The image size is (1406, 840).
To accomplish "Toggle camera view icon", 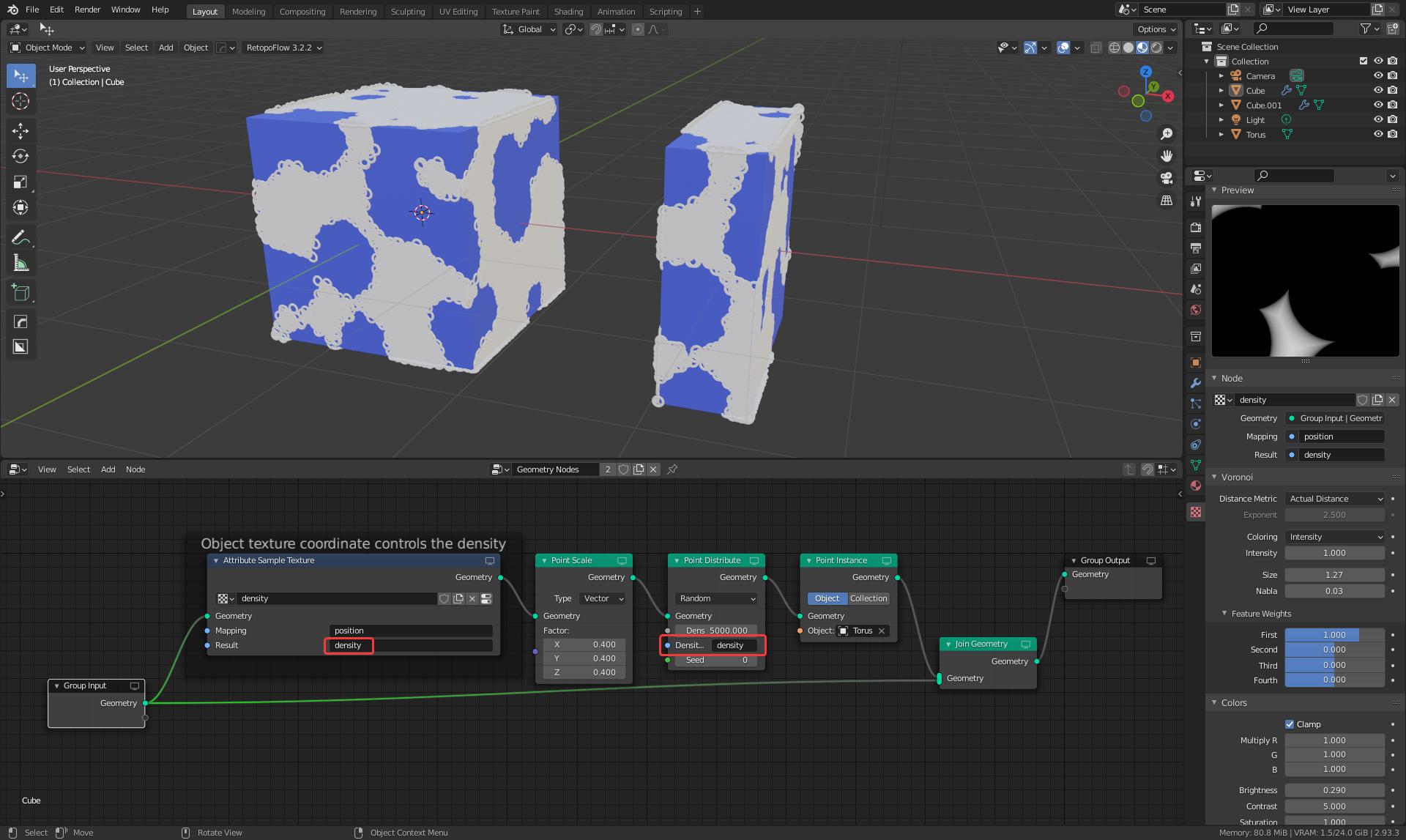I will click(x=1167, y=178).
